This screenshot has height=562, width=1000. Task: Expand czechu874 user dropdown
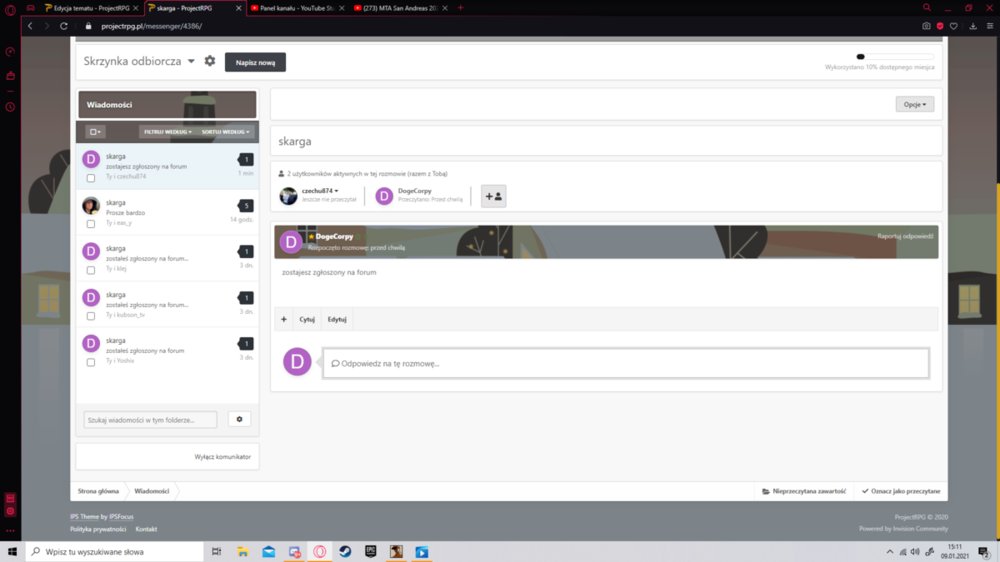click(336, 191)
